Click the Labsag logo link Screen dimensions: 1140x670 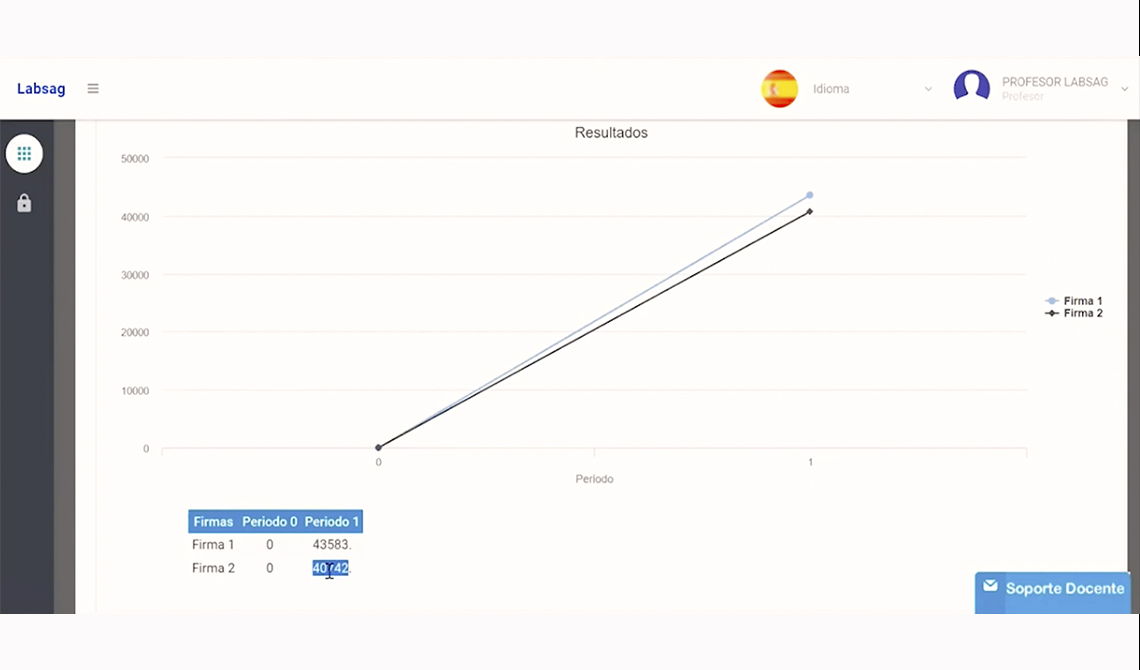(41, 89)
